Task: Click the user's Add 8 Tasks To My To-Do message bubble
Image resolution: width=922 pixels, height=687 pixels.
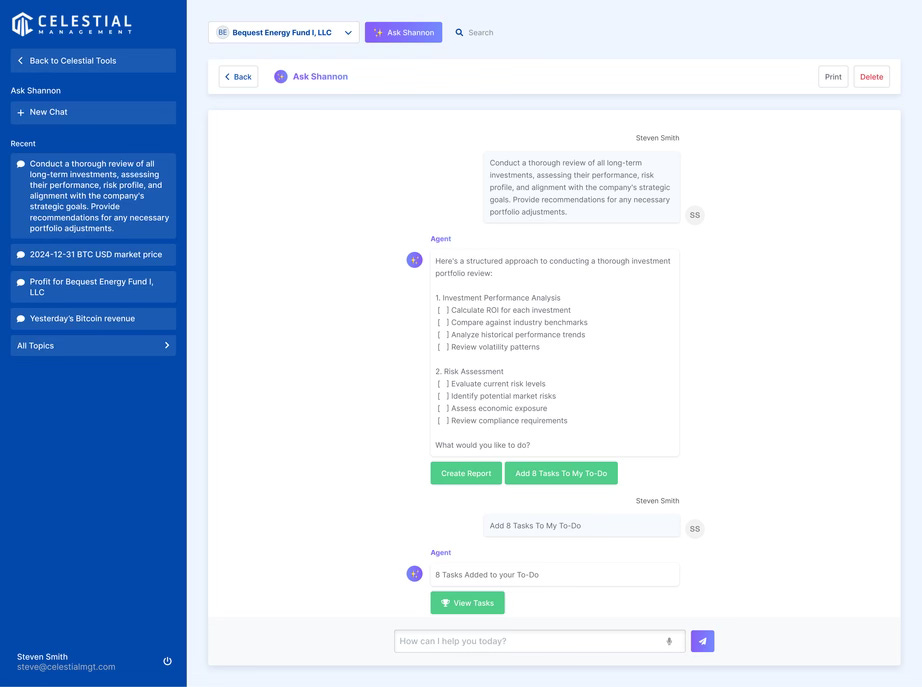Action: [582, 526]
